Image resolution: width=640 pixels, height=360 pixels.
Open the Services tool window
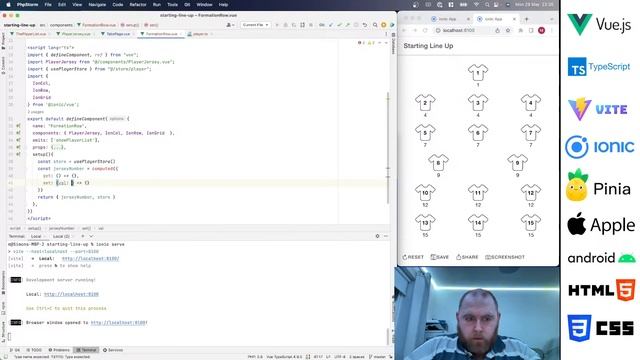pos(113,350)
